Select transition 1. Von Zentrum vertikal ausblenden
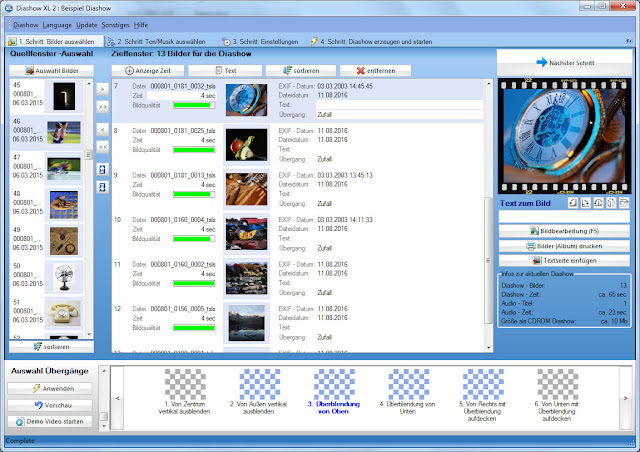Viewport: 640px width, 452px height. pyautogui.click(x=185, y=392)
